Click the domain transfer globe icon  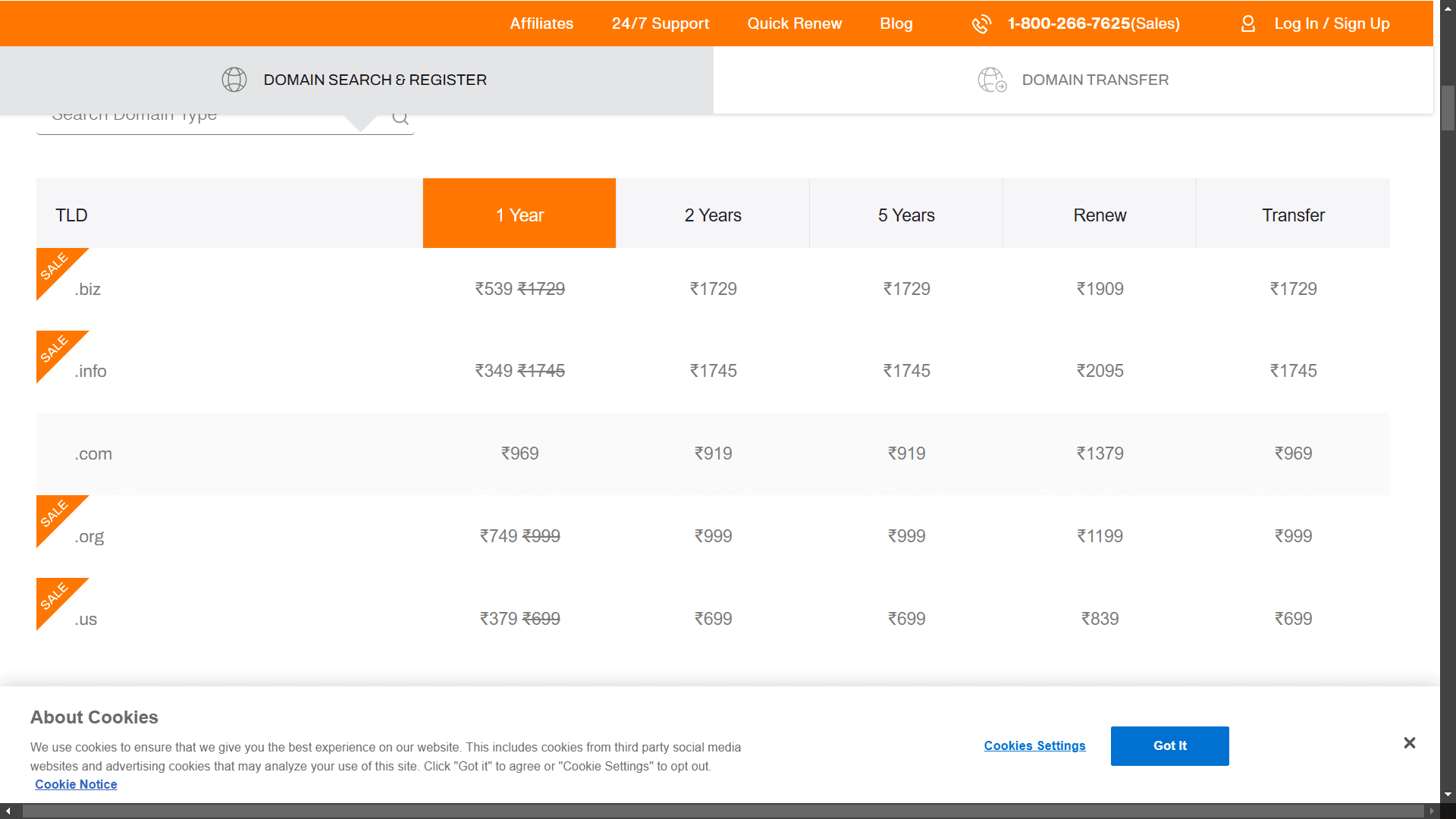coord(992,80)
